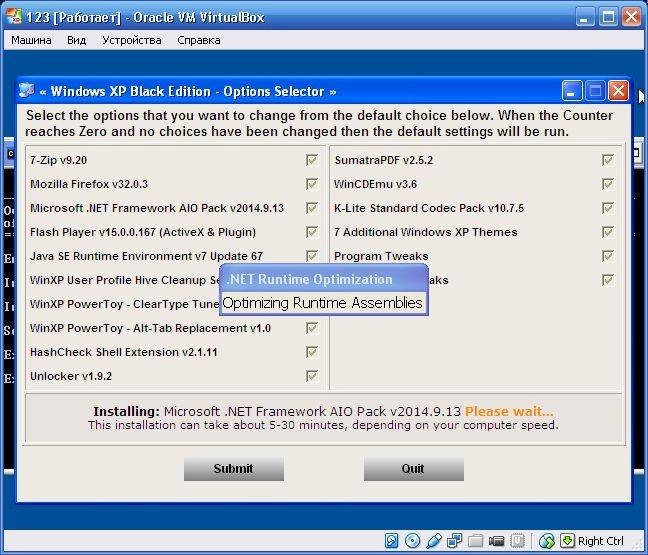Image resolution: width=648 pixels, height=555 pixels.
Task: Click the green keyboard capture arrow icon
Action: pyautogui.click(x=567, y=540)
